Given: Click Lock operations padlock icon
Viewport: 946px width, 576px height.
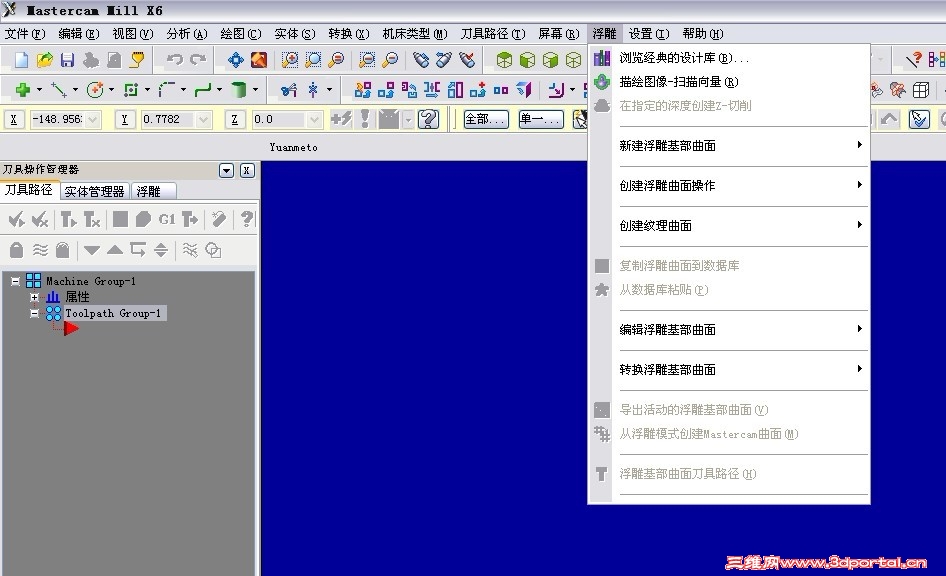Looking at the screenshot, I should (x=16, y=250).
